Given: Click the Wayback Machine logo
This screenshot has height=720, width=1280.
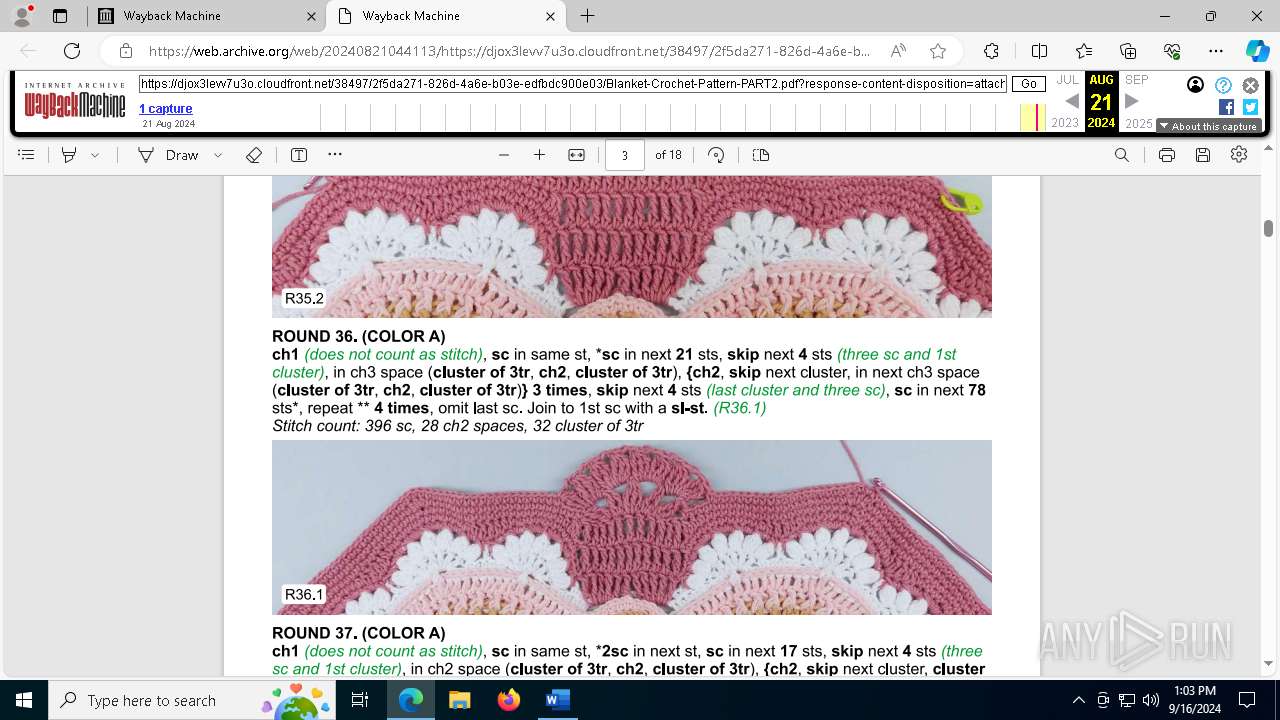Looking at the screenshot, I should [75, 101].
